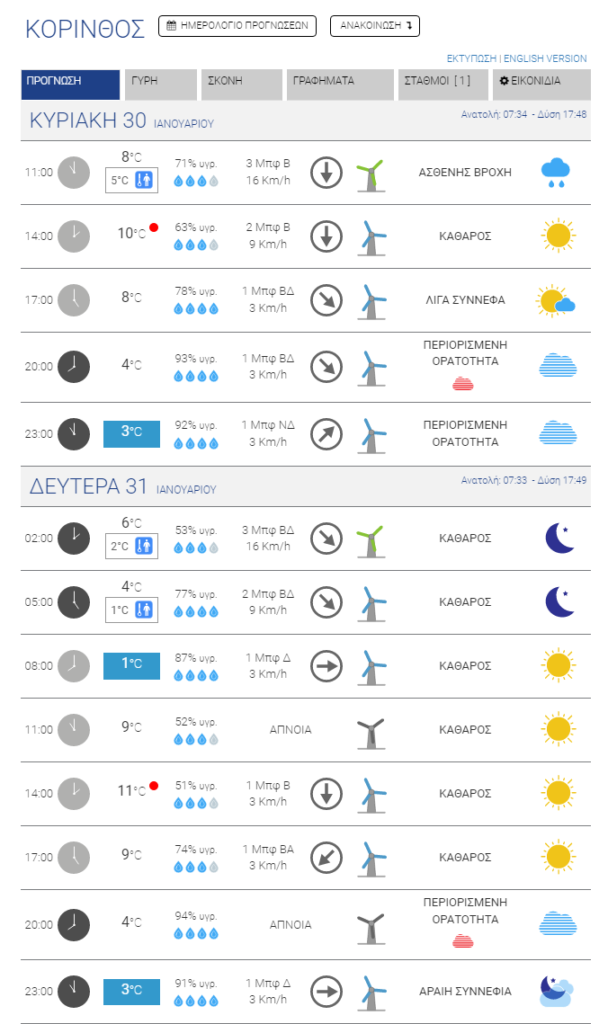Expand the ΑΝΑΚΟΙΝΩΣΗ dropdown button

pyautogui.click(x=375, y=25)
